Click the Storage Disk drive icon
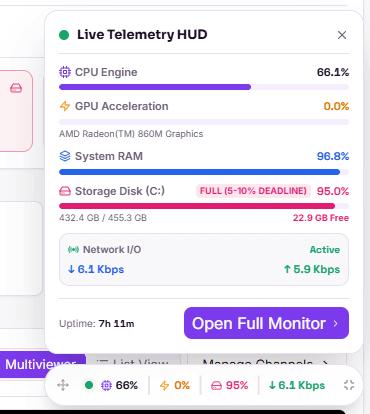The width and height of the screenshot is (370, 414). pyautogui.click(x=65, y=191)
